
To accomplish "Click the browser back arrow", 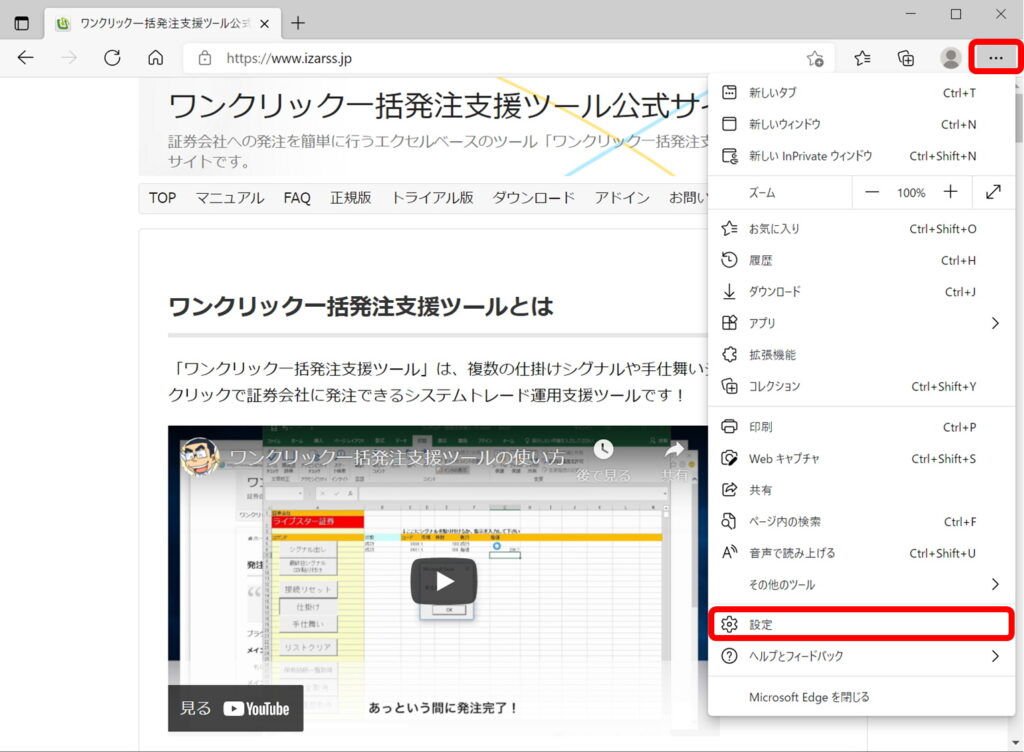I will 25,58.
